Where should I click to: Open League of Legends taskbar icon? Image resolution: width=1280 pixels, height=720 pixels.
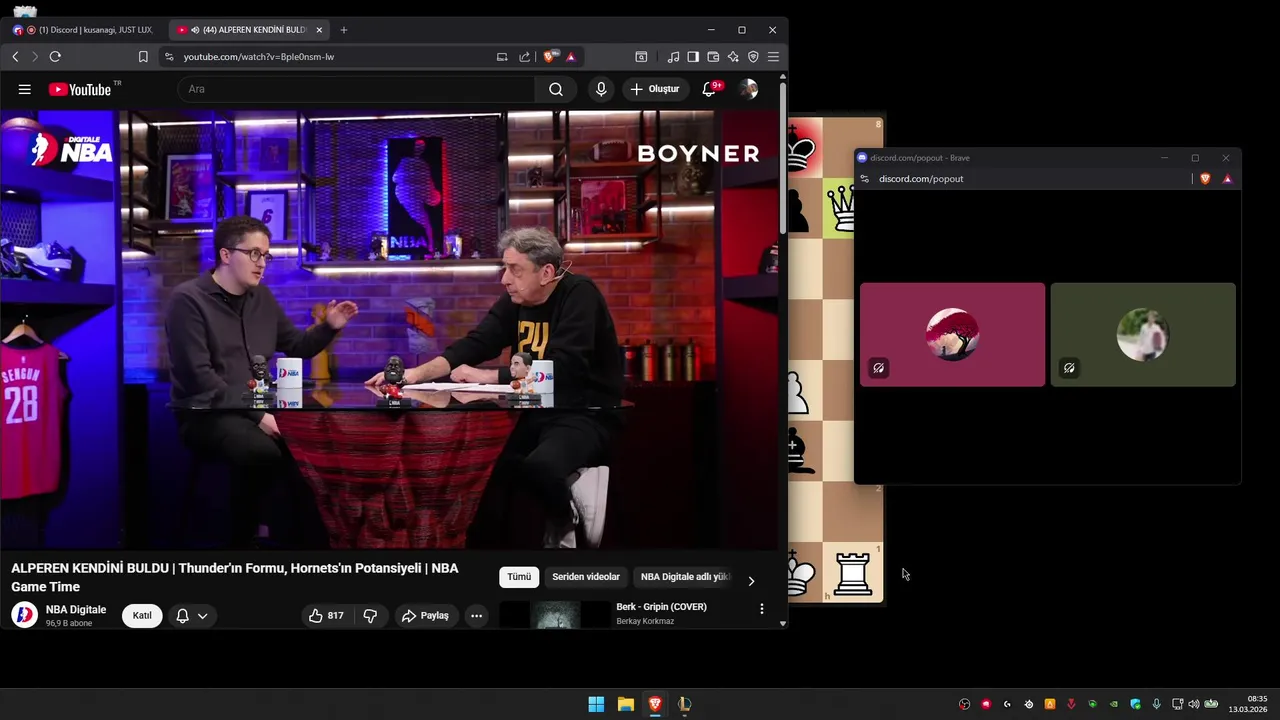tap(684, 704)
